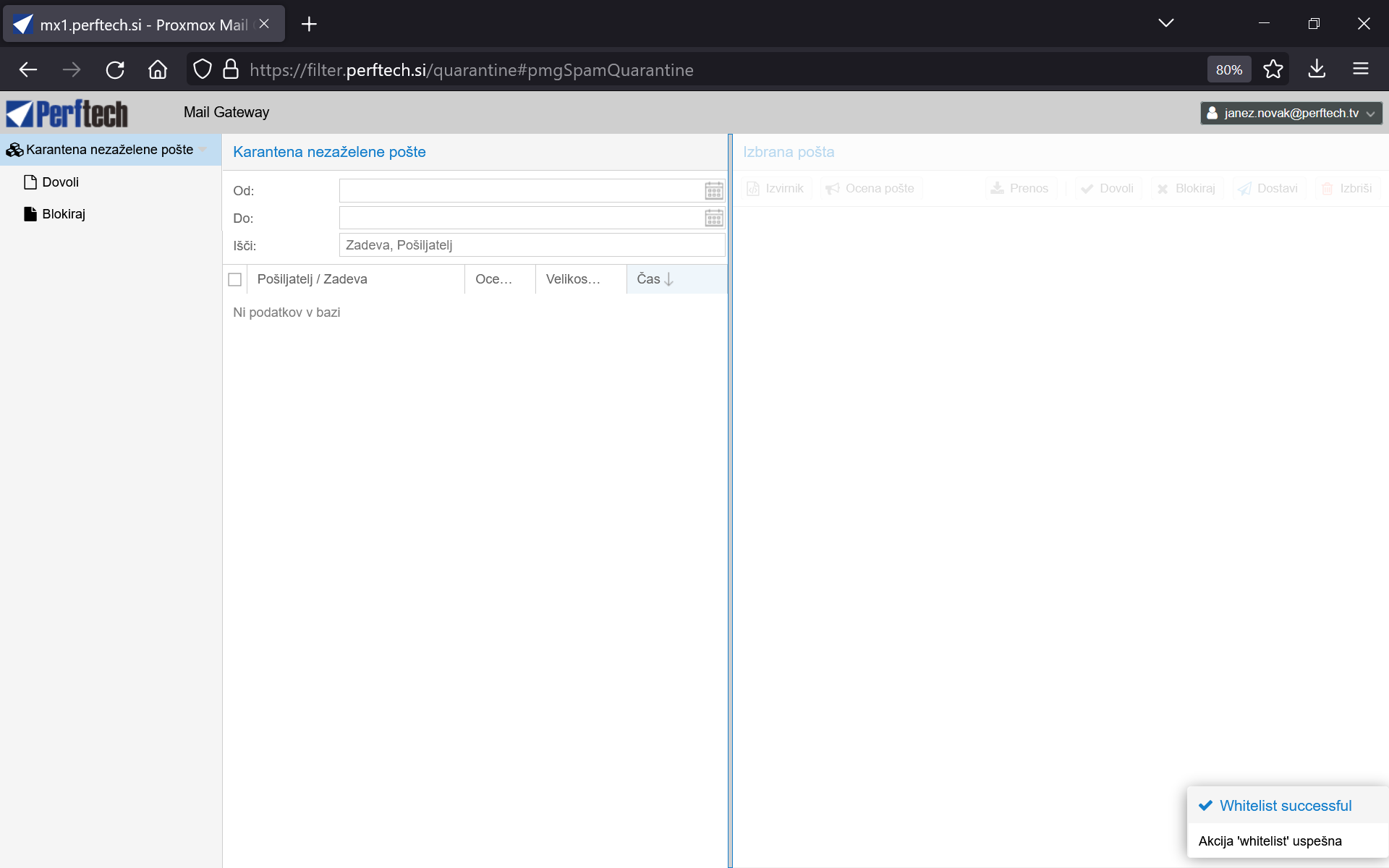Open the janez.novak@perftech.tv user menu
Screen dimensions: 1389x868
1291,113
